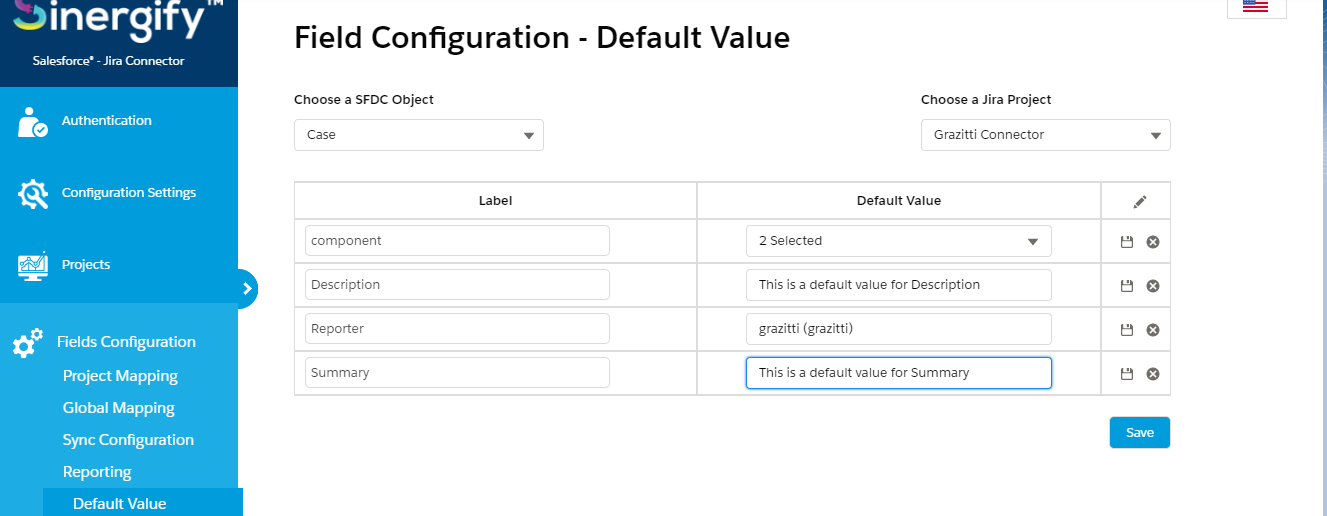
Task: Remove the component row with X icon
Action: (x=1152, y=242)
